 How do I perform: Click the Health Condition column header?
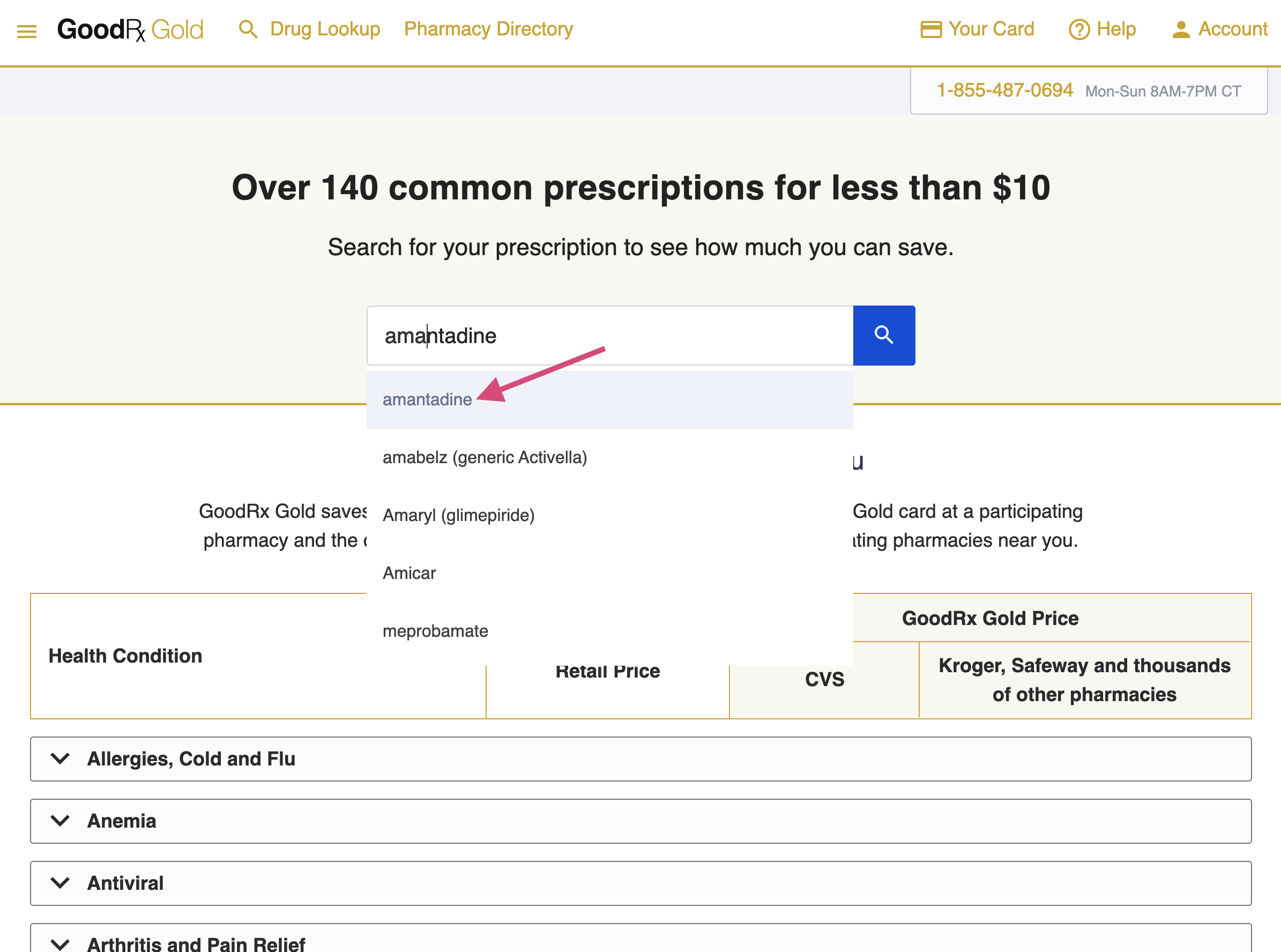point(125,656)
